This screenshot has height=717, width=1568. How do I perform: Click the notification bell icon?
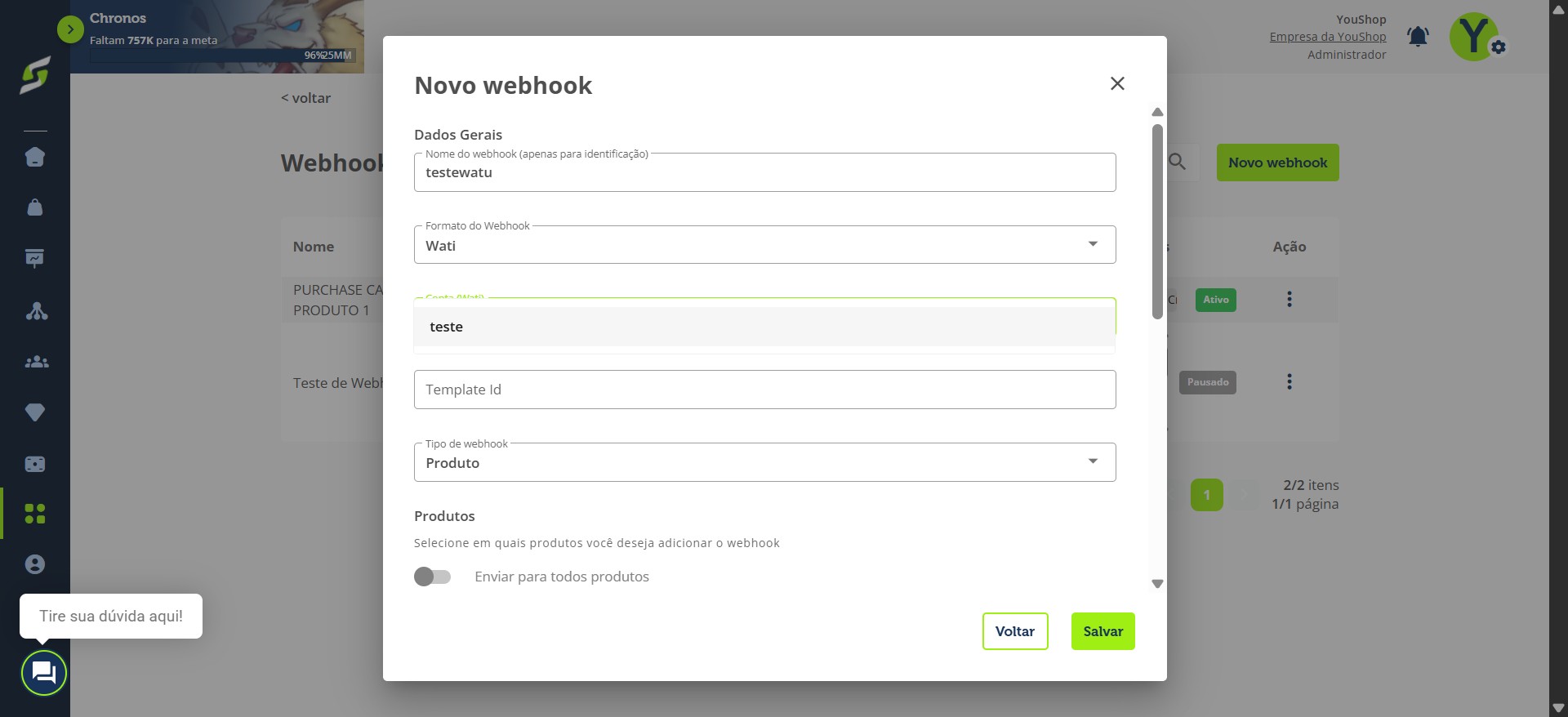pos(1418,37)
